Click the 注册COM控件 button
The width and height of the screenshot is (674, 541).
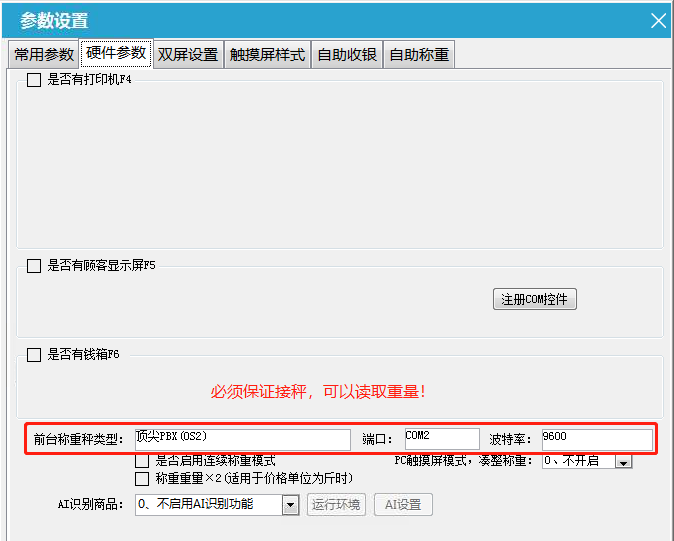coord(535,300)
